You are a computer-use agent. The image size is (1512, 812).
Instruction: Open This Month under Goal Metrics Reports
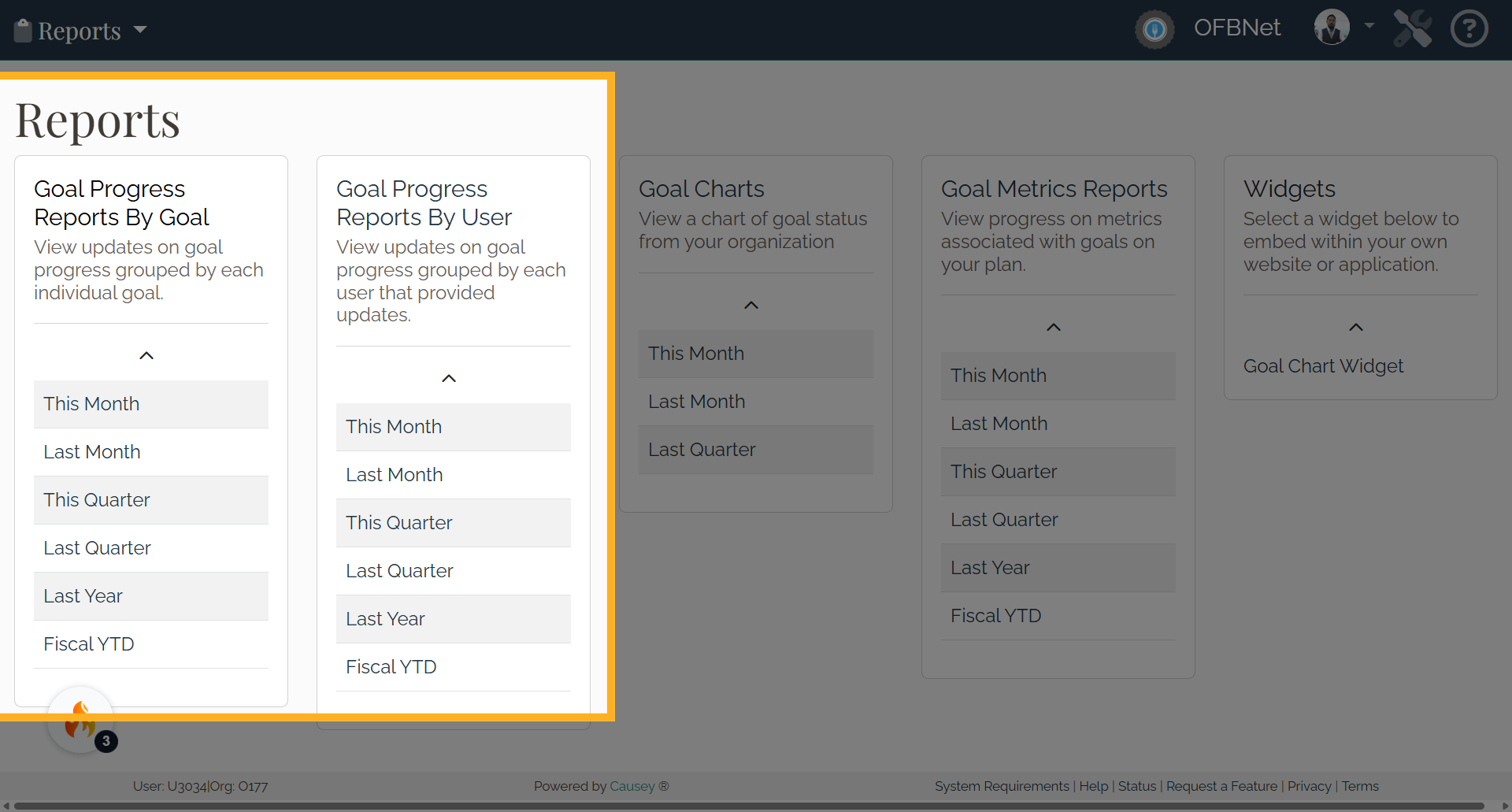tap(1058, 376)
